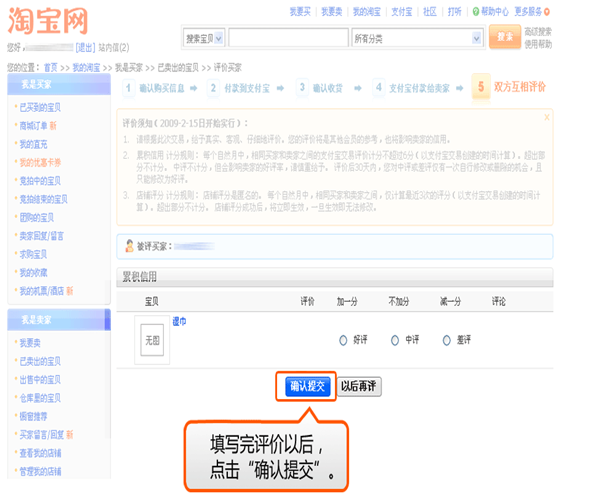The width and height of the screenshot is (589, 496).
Task: Open 帮助中心 text link
Action: 495,12
